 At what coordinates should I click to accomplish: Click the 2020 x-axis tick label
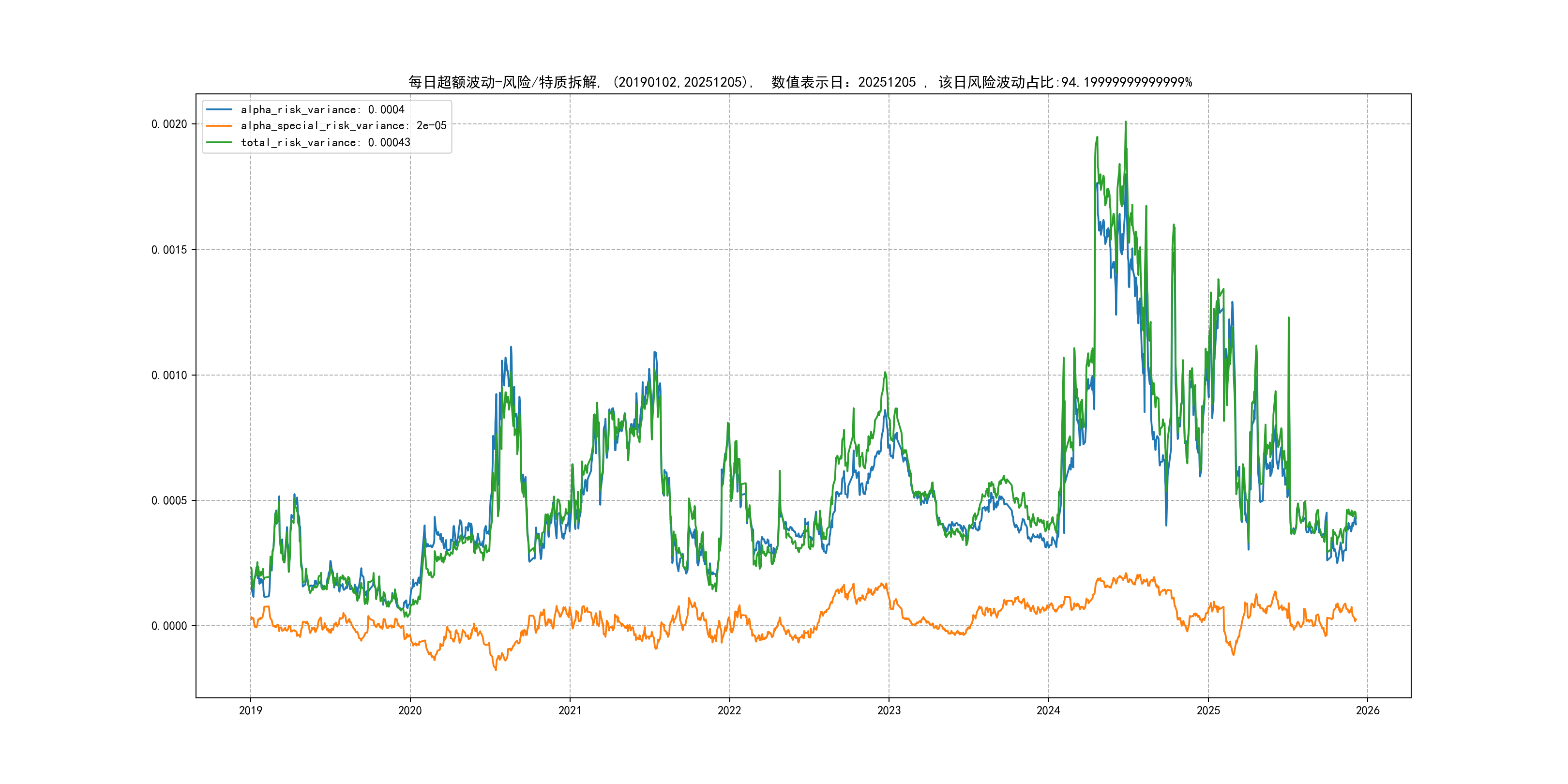coord(409,710)
